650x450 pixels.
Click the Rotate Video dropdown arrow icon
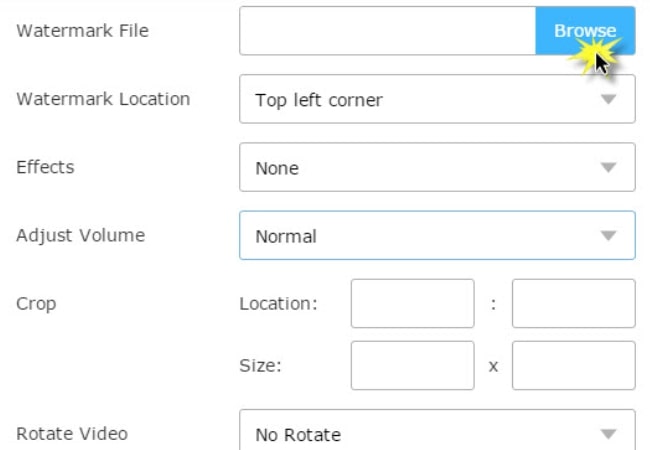coord(608,434)
